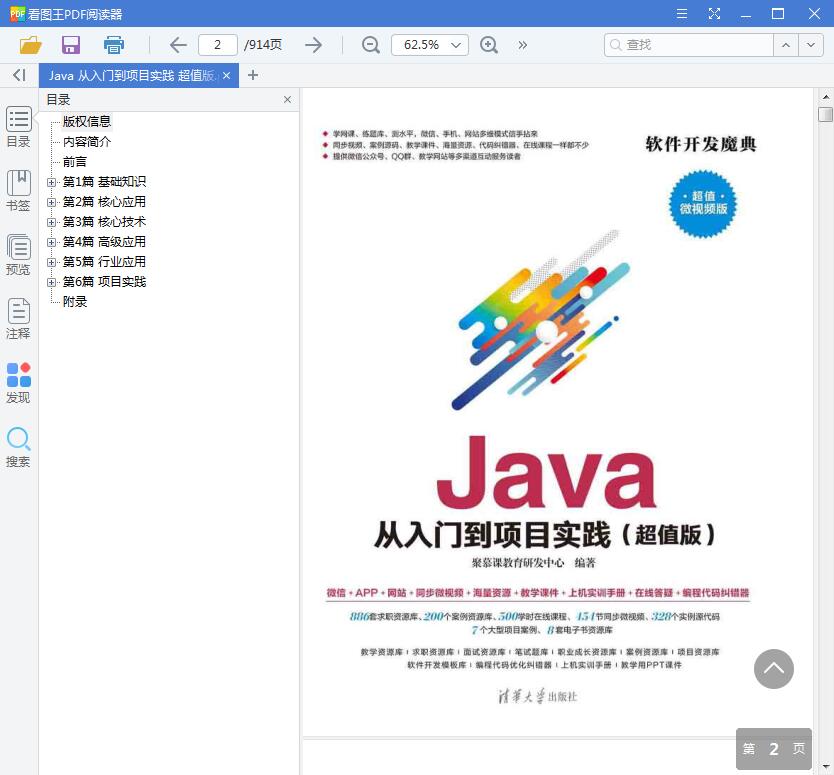
Task: Toggle fullscreen mode from the title bar
Action: point(714,14)
